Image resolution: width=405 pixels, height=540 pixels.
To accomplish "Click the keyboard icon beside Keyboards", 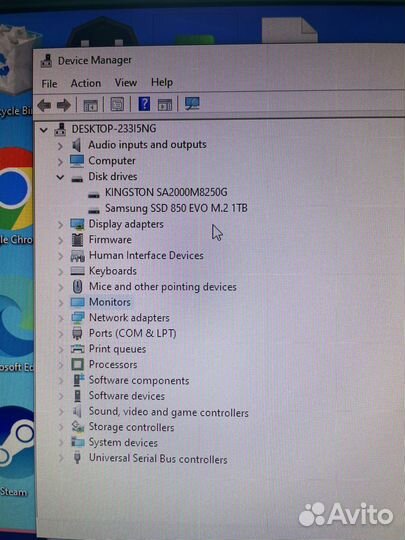I will [x=77, y=271].
